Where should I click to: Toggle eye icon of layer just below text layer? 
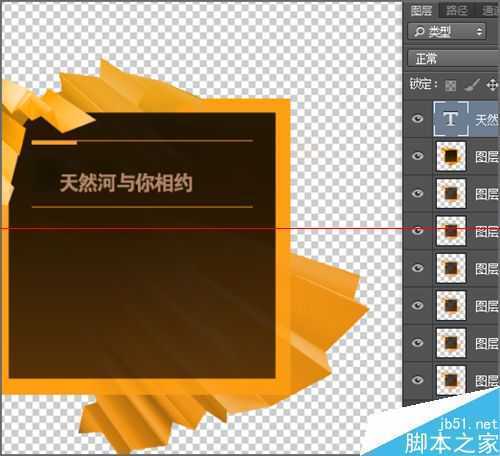418,156
